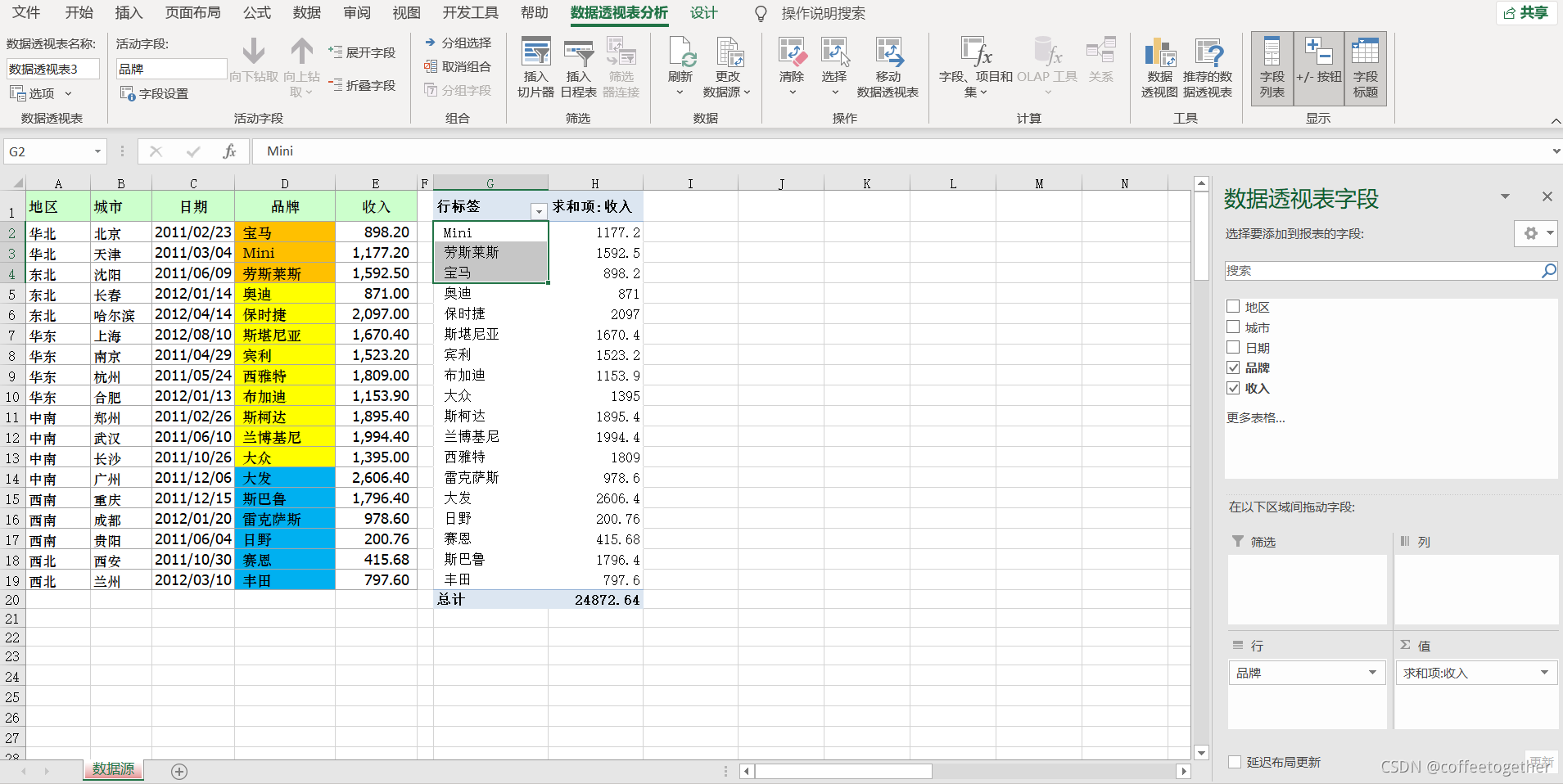
Task: Expand the 品牌 row field dropdown
Action: pos(1372,673)
